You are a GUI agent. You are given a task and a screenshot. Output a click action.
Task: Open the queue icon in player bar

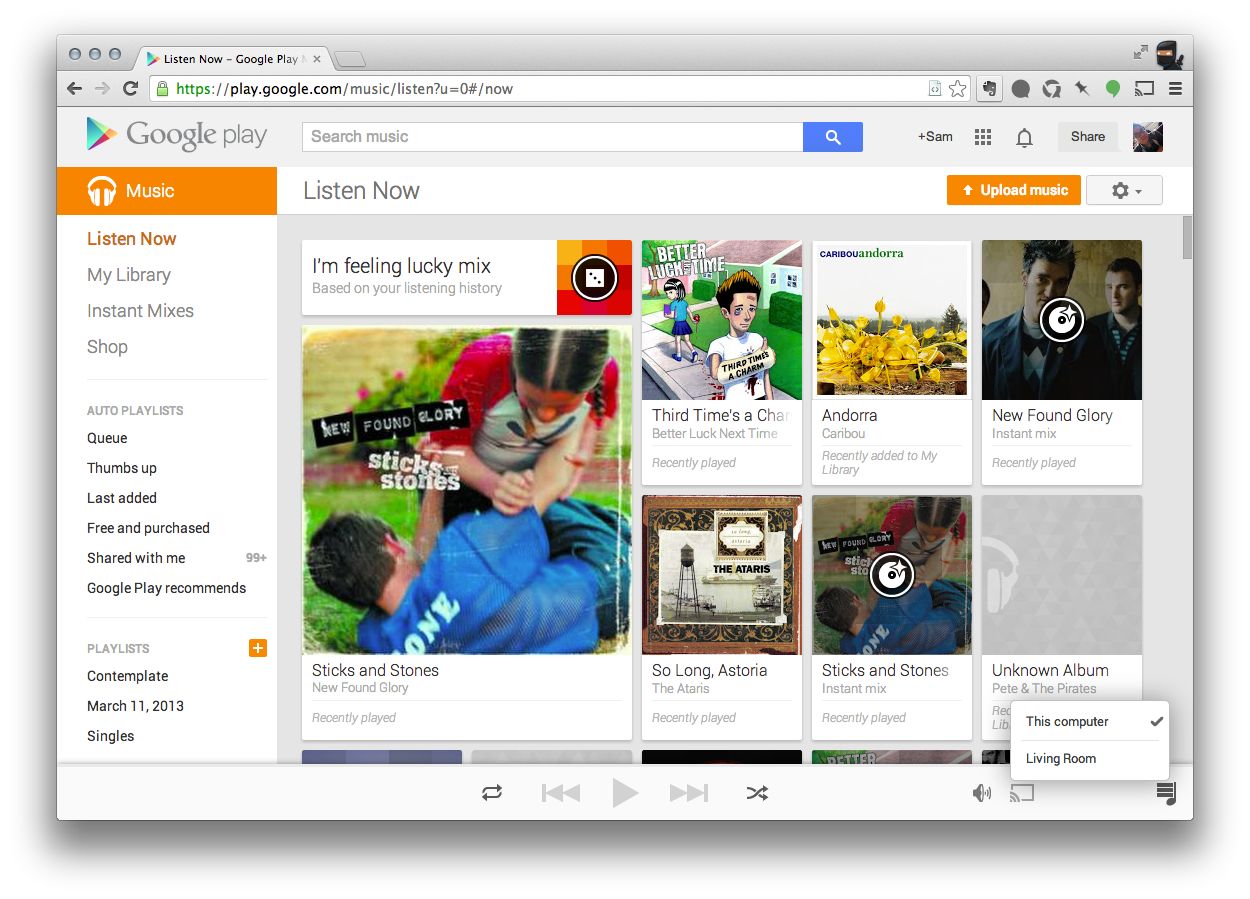1166,793
